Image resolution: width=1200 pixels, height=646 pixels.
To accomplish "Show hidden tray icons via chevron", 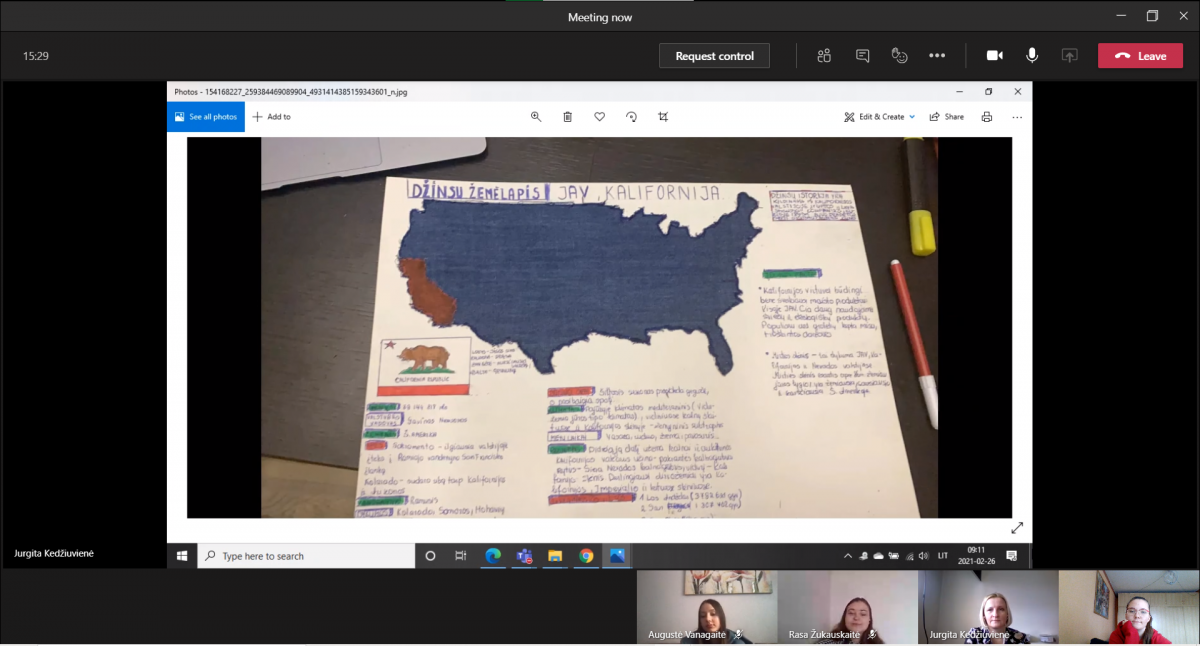I will 849,556.
